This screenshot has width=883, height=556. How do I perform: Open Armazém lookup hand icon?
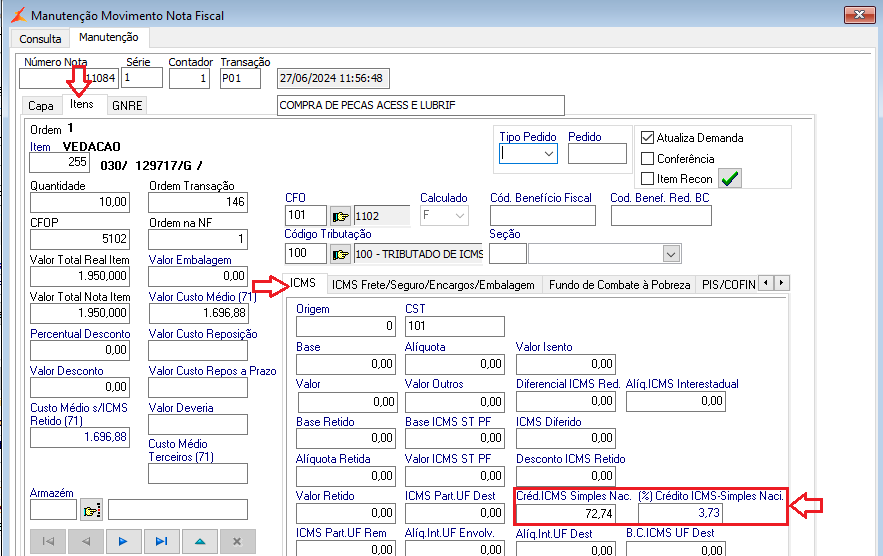91,510
